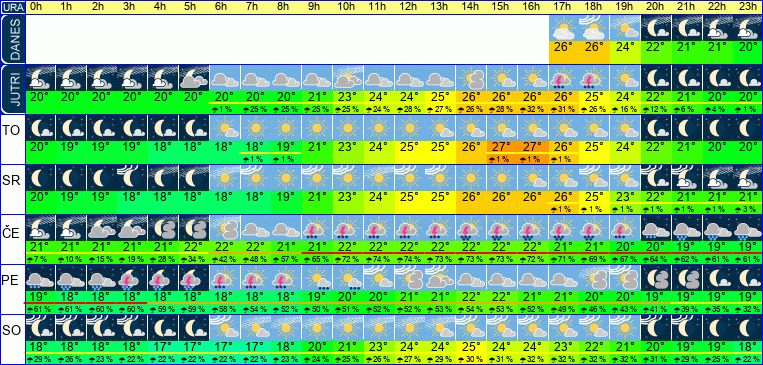763x365 pixels.
Task: Select the JUTRI day label
Action: point(13,90)
